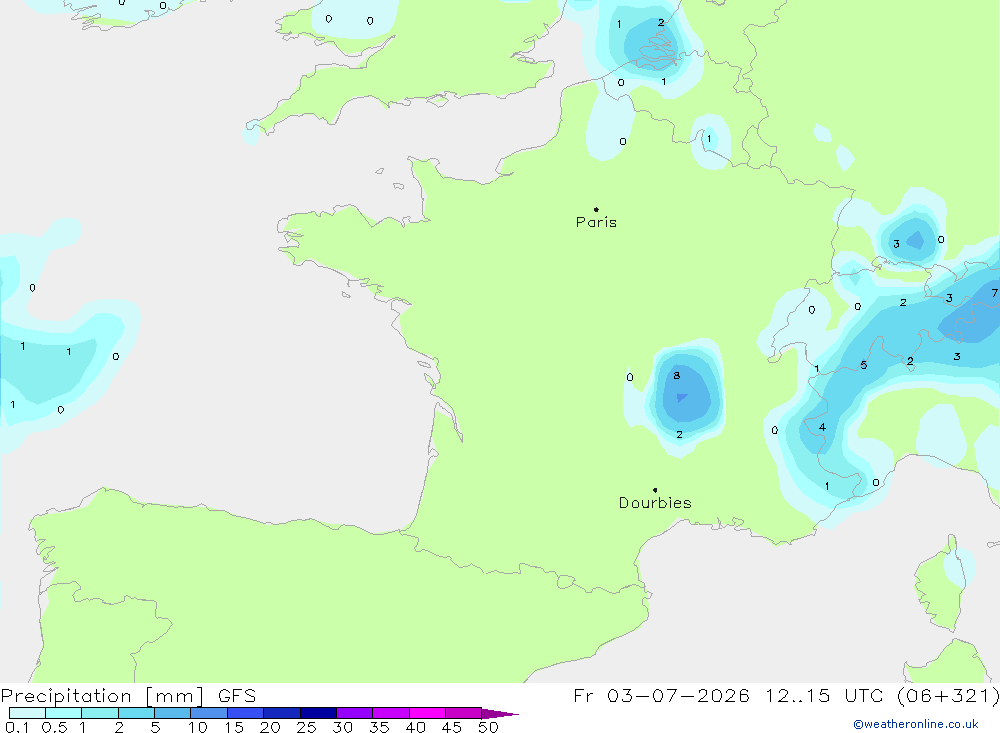The width and height of the screenshot is (1000, 733).
Task: Pick the 2–5 mm legend swatch
Action: [x=136, y=713]
